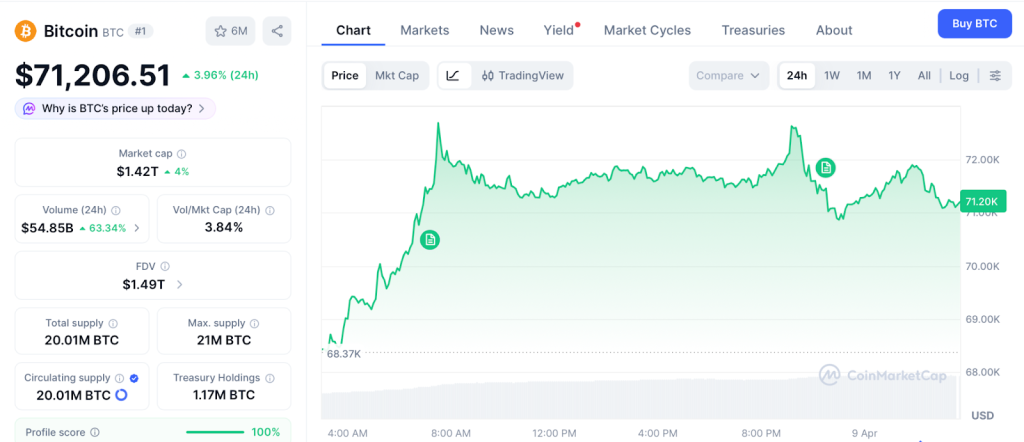Expand the Volume (24h) details arrow
This screenshot has width=1024, height=442.
click(137, 228)
